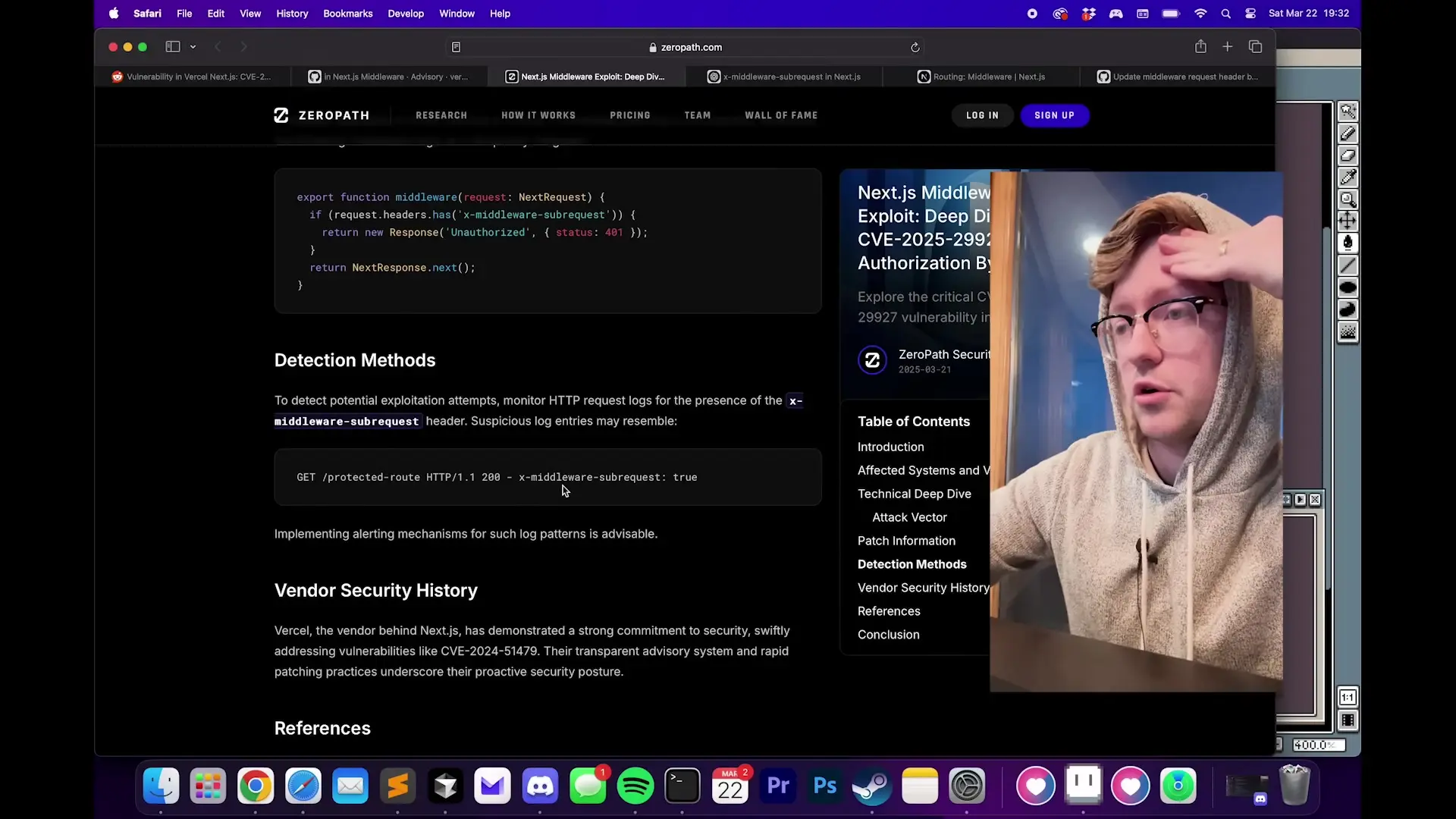Click the Wi-Fi icon in the menu bar
Screen dimensions: 1456x819
coord(1200,14)
